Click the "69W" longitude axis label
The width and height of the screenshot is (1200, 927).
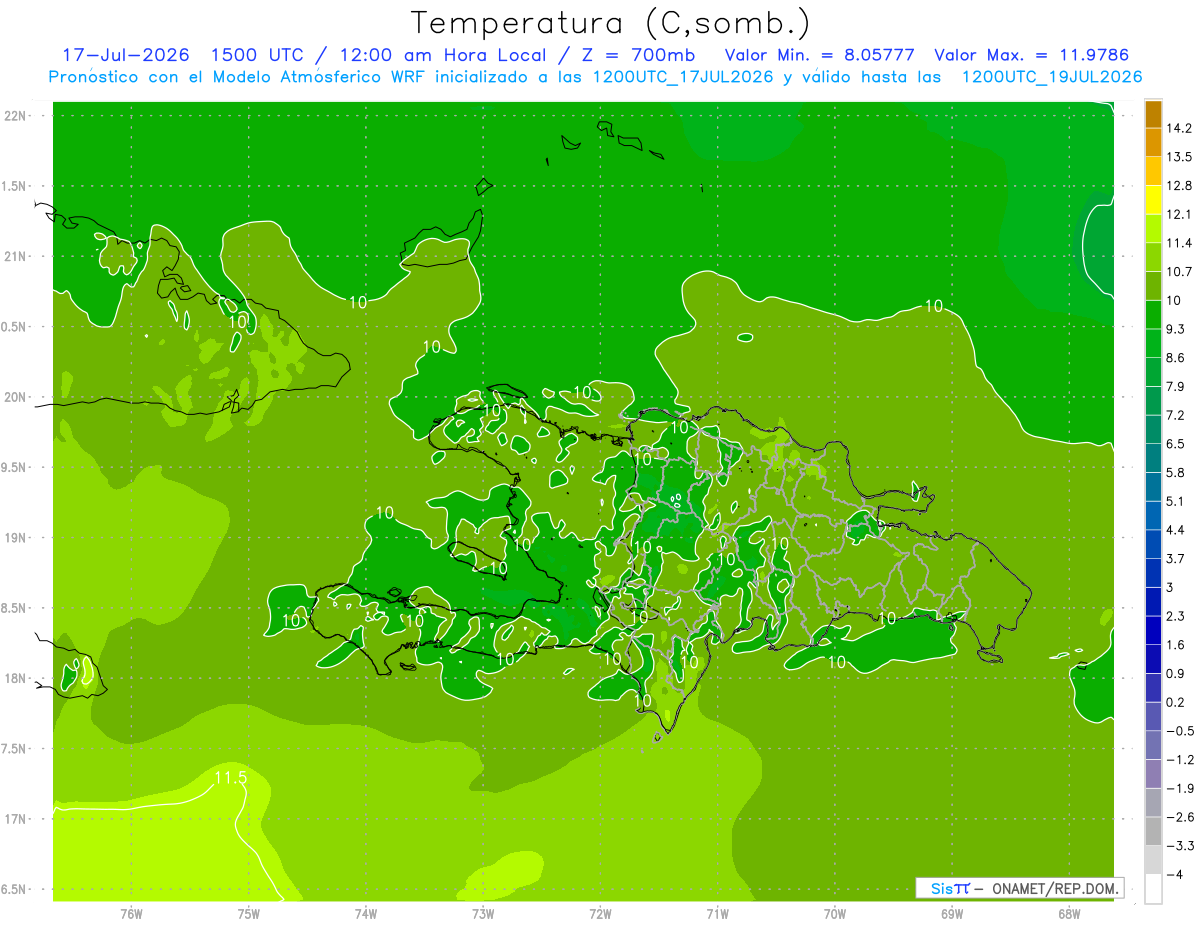[951, 914]
